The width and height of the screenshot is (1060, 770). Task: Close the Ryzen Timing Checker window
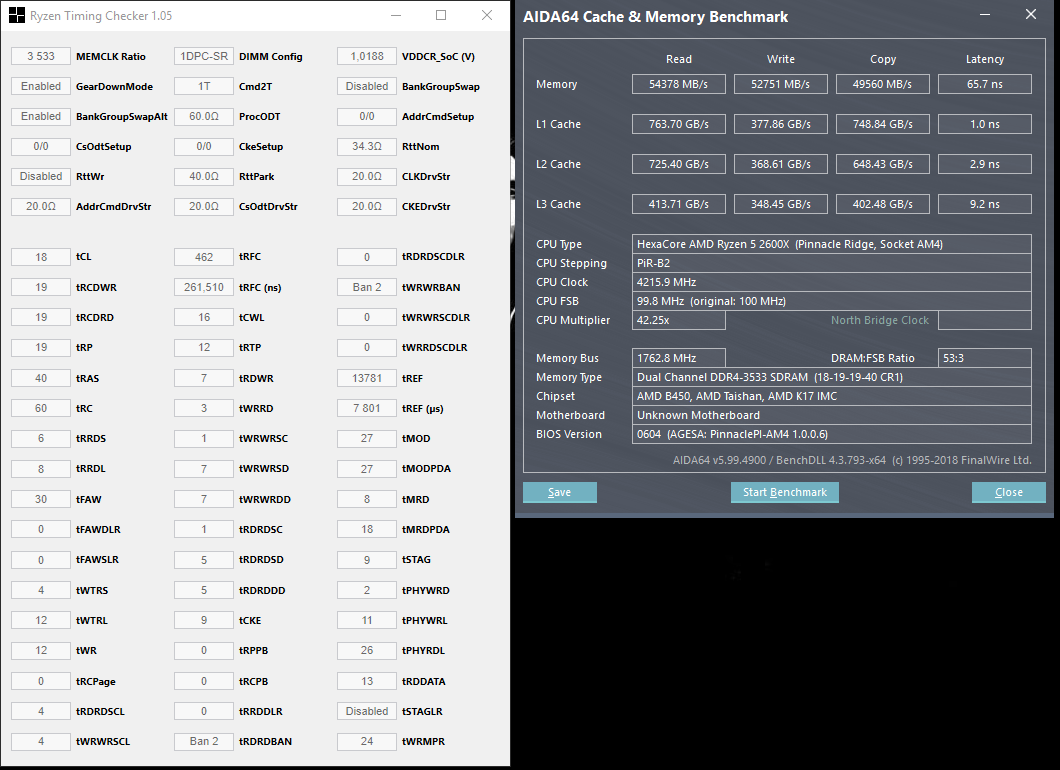tap(487, 15)
